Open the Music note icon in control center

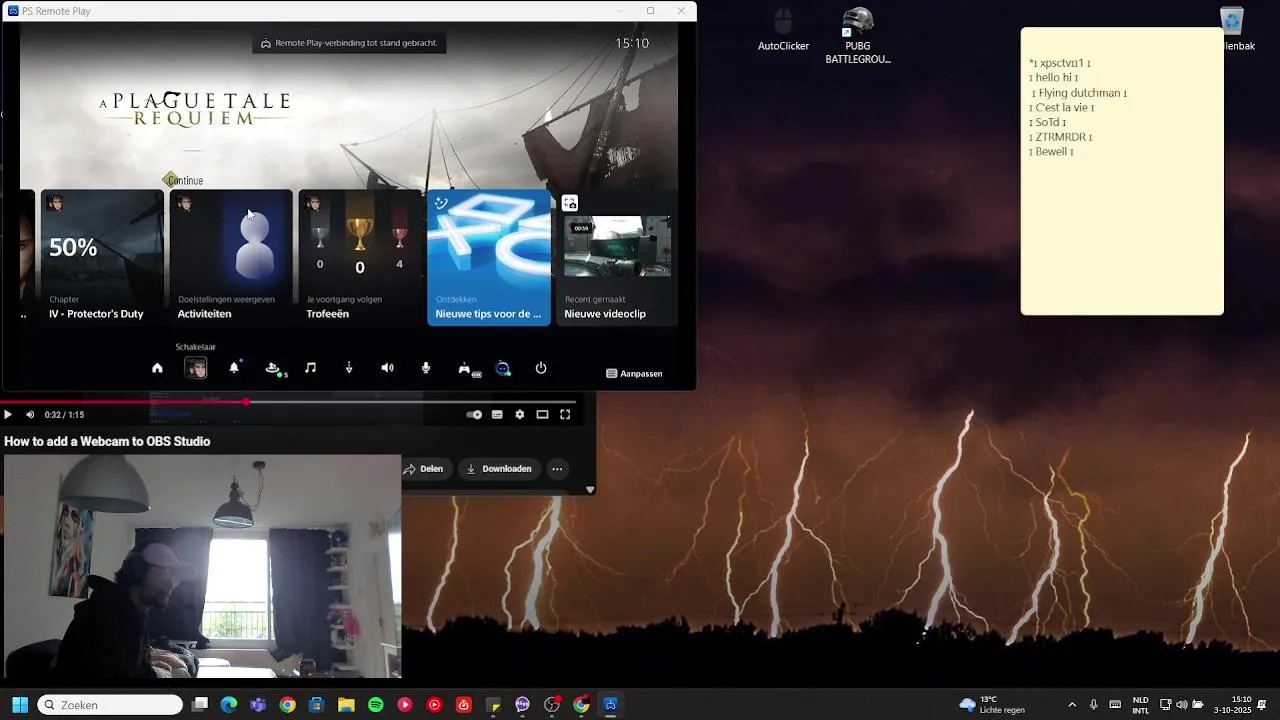pyautogui.click(x=310, y=368)
